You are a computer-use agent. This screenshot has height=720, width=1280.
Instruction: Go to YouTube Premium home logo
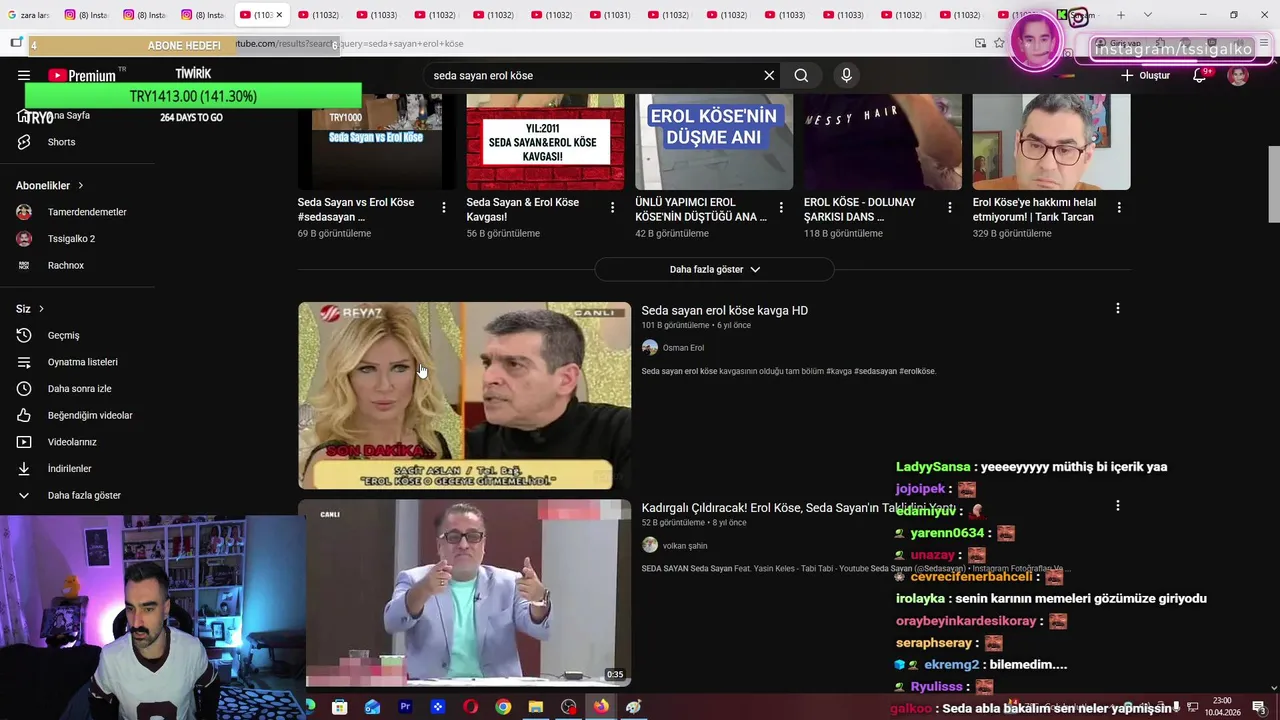pos(82,75)
